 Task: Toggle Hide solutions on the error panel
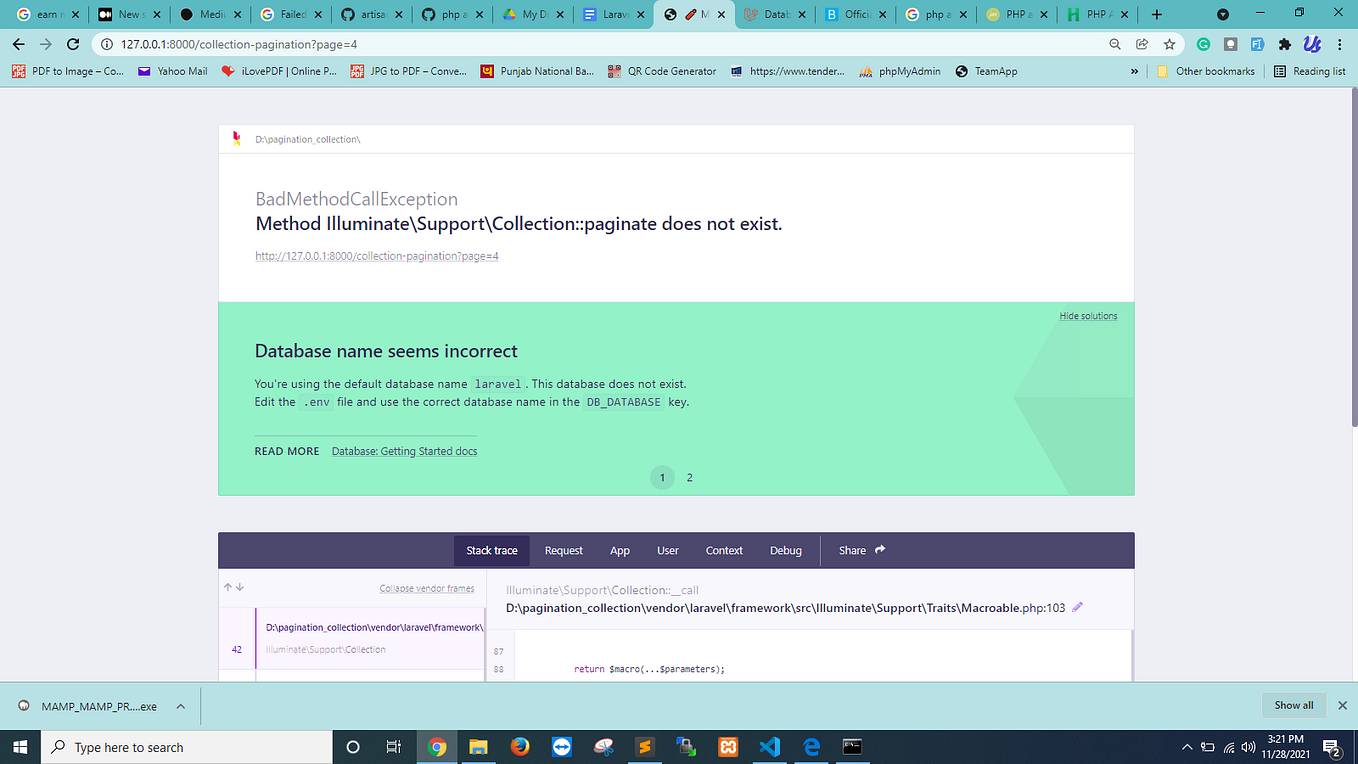pos(1088,315)
